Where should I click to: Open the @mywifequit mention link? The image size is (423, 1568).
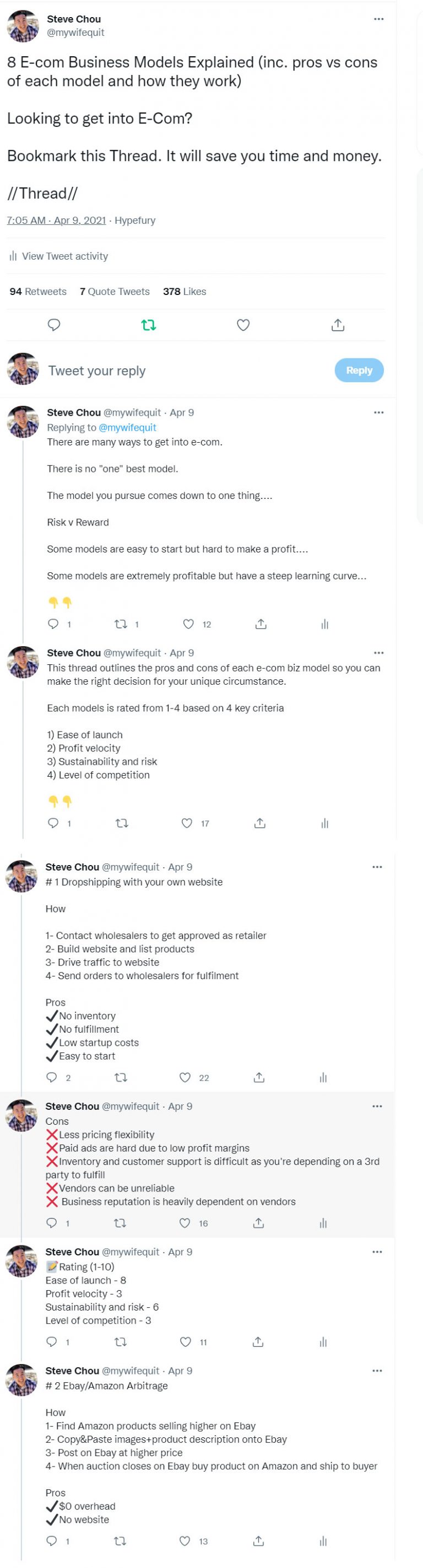click(128, 427)
